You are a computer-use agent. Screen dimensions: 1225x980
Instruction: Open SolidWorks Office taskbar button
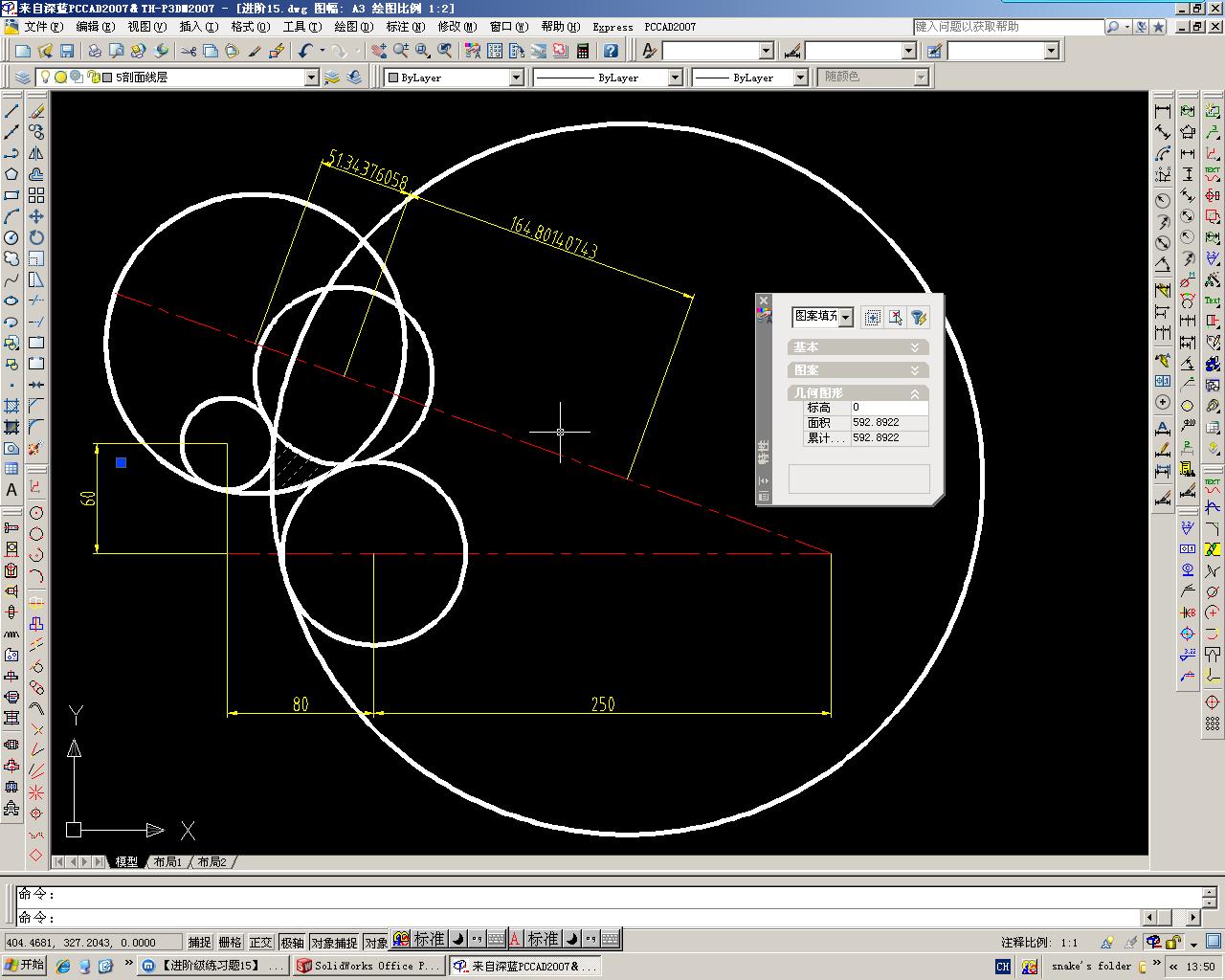coord(368,966)
